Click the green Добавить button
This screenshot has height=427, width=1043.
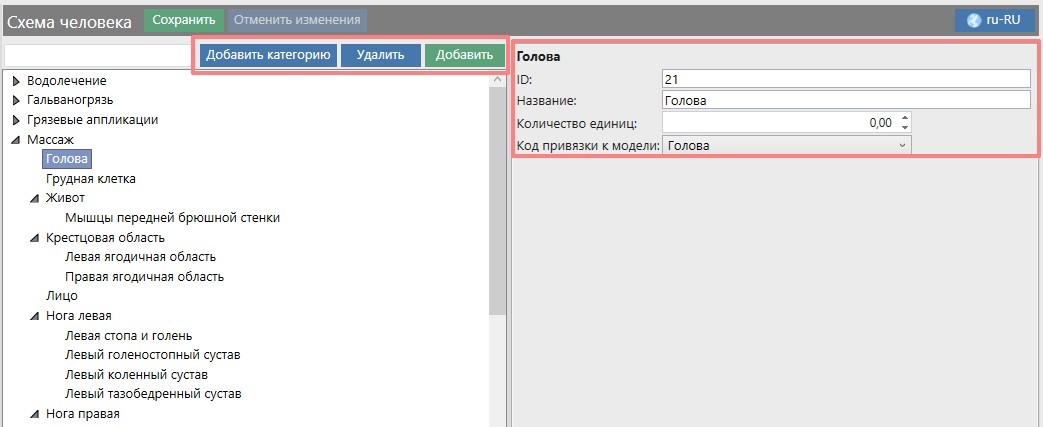click(463, 55)
